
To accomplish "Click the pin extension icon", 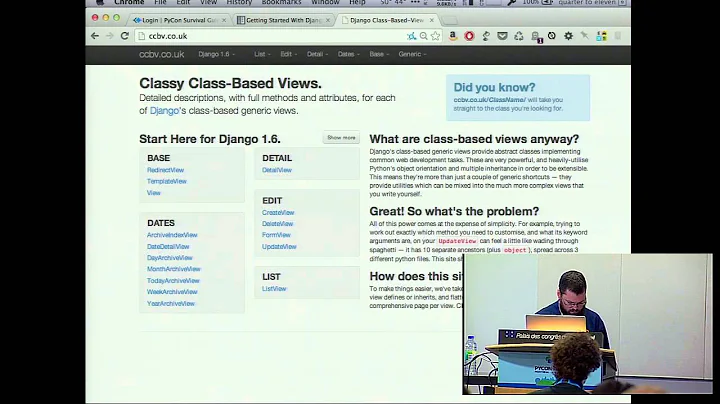I will tap(585, 36).
